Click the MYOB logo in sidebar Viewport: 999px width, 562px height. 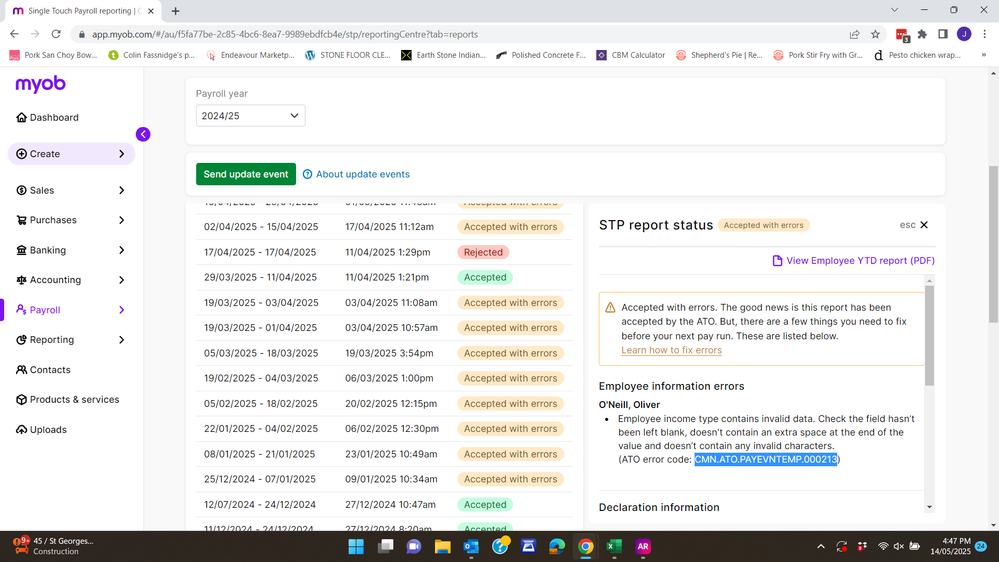[40, 85]
